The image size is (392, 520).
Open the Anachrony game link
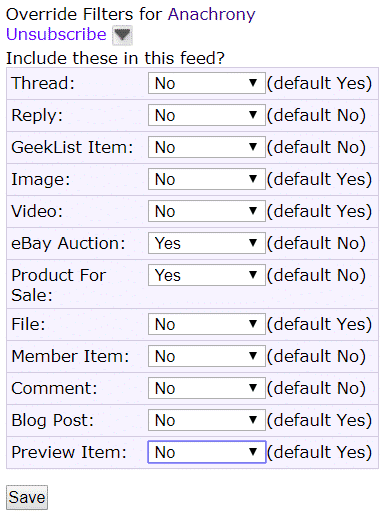(x=212, y=14)
